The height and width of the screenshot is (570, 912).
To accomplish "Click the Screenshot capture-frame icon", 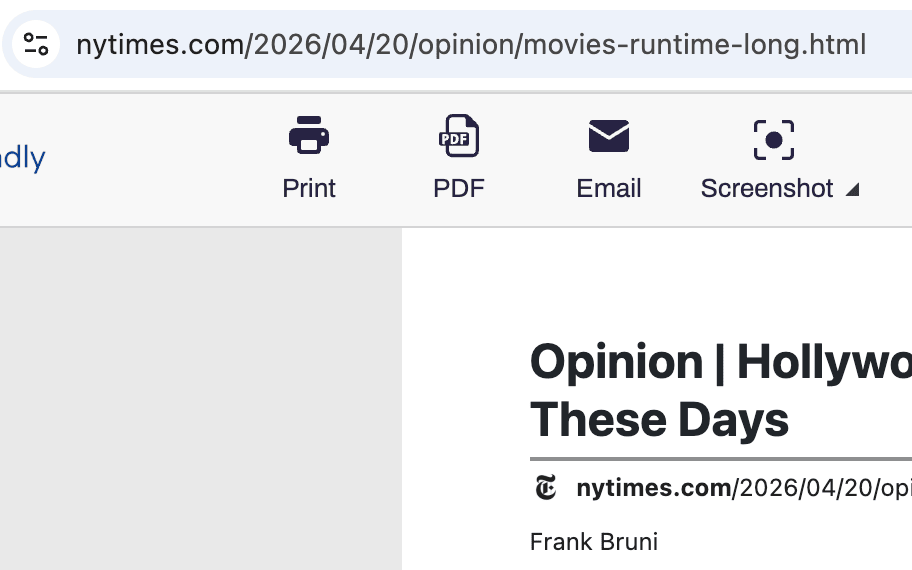I will pos(774,140).
